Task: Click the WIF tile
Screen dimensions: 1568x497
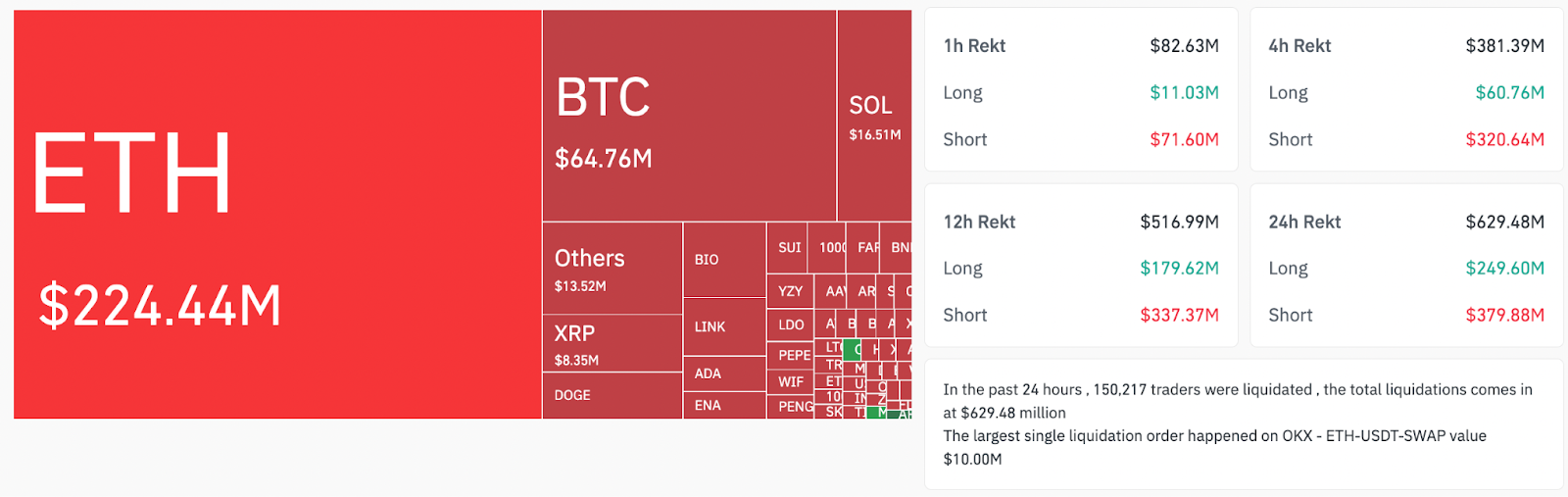Action: [790, 381]
